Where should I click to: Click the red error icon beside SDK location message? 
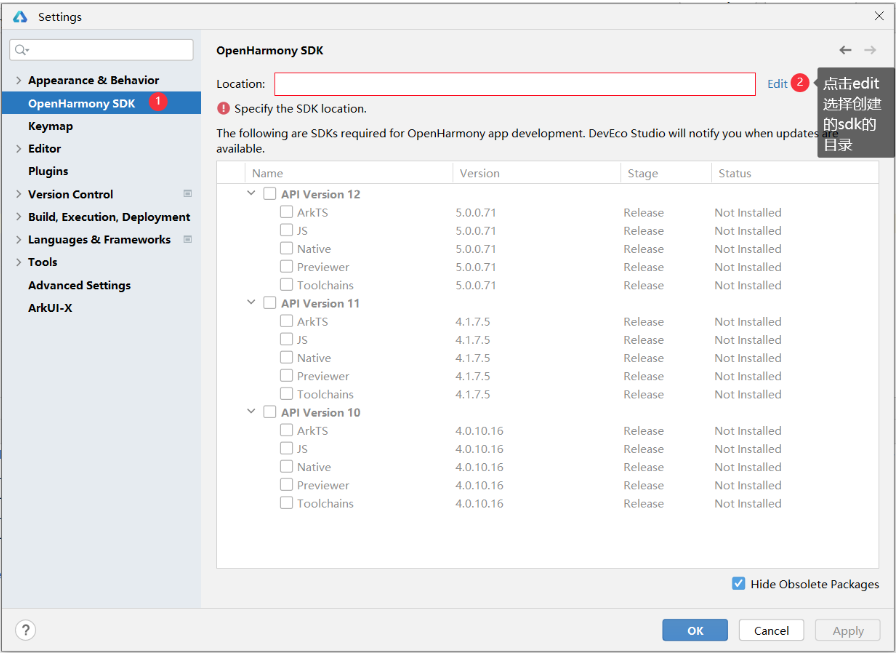223,109
